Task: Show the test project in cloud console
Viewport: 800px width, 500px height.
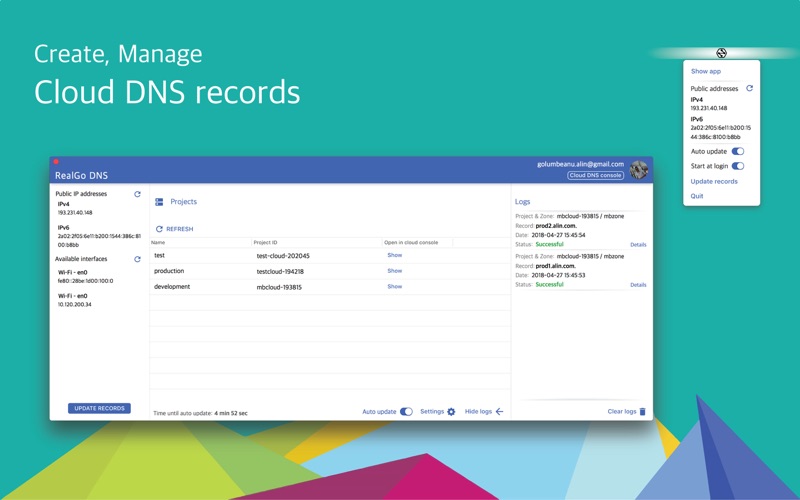Action: (394, 255)
